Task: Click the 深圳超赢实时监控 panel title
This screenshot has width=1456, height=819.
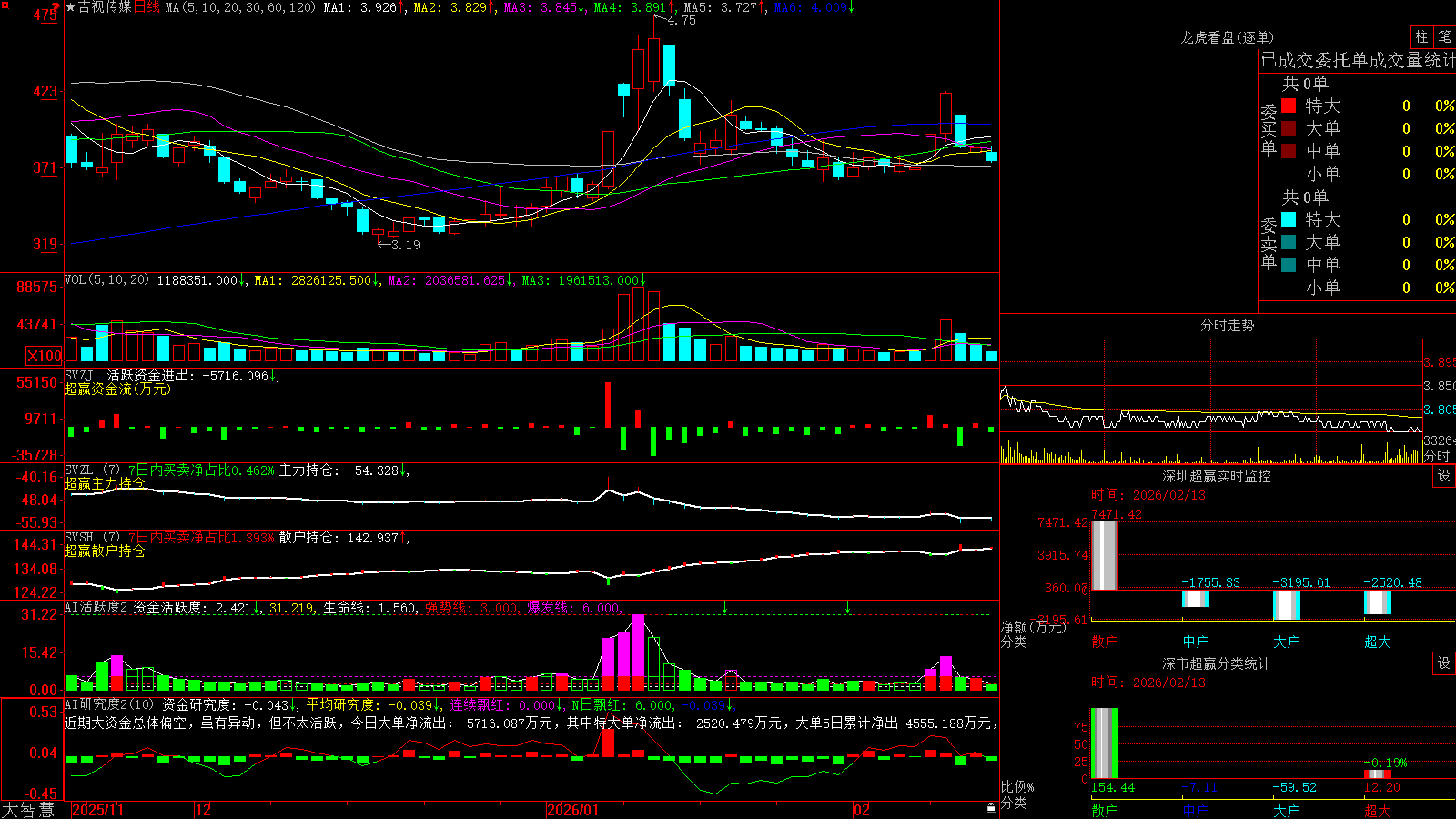Action: (x=1217, y=476)
